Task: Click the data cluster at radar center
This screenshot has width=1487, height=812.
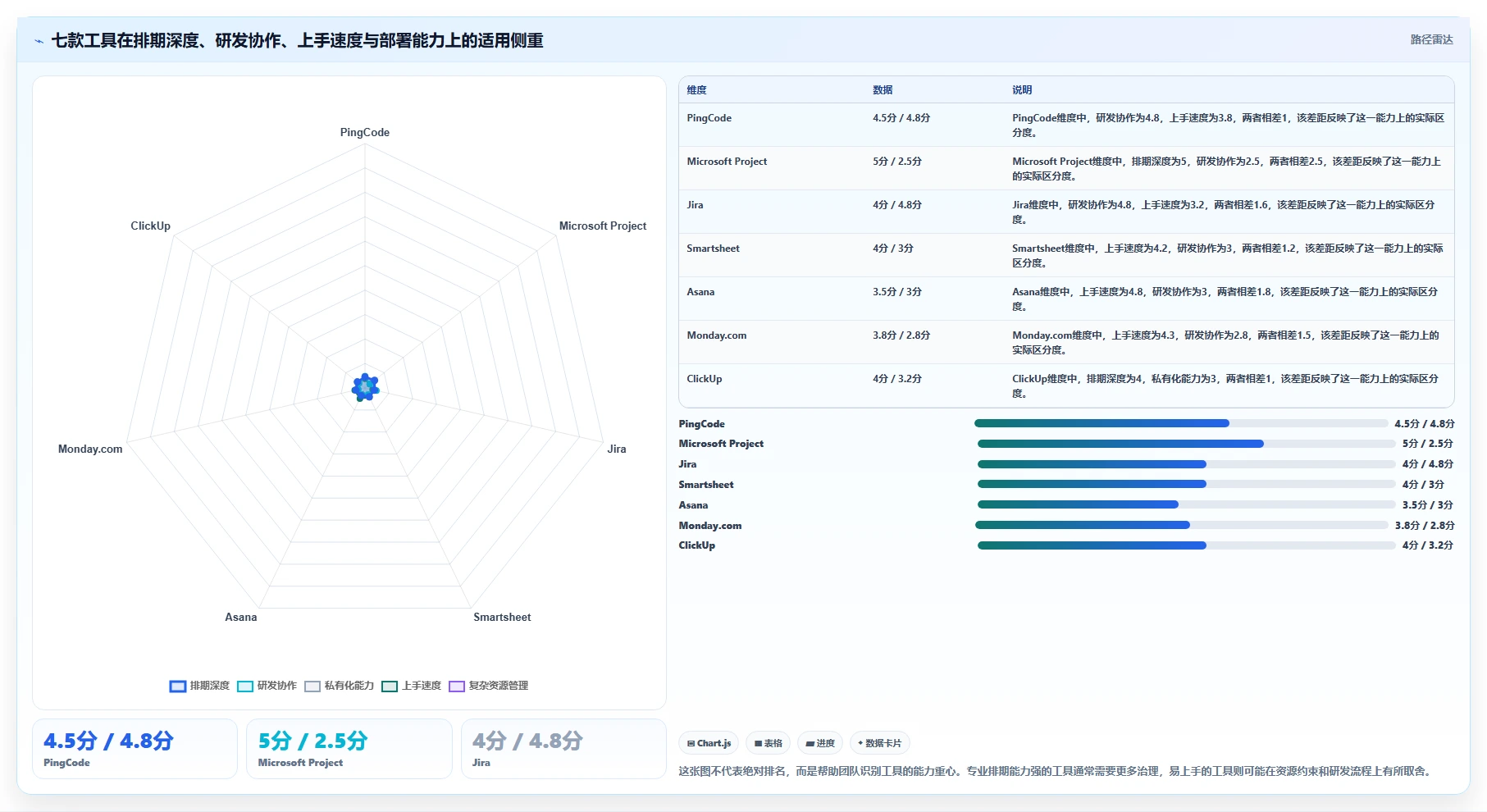Action: pos(365,387)
